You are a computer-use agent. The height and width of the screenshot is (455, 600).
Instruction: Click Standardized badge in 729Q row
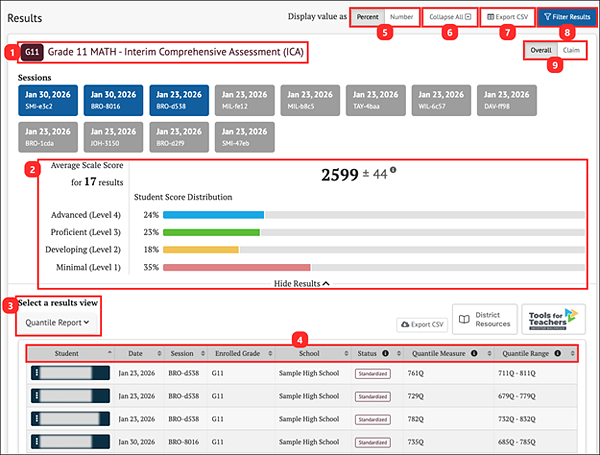point(373,396)
